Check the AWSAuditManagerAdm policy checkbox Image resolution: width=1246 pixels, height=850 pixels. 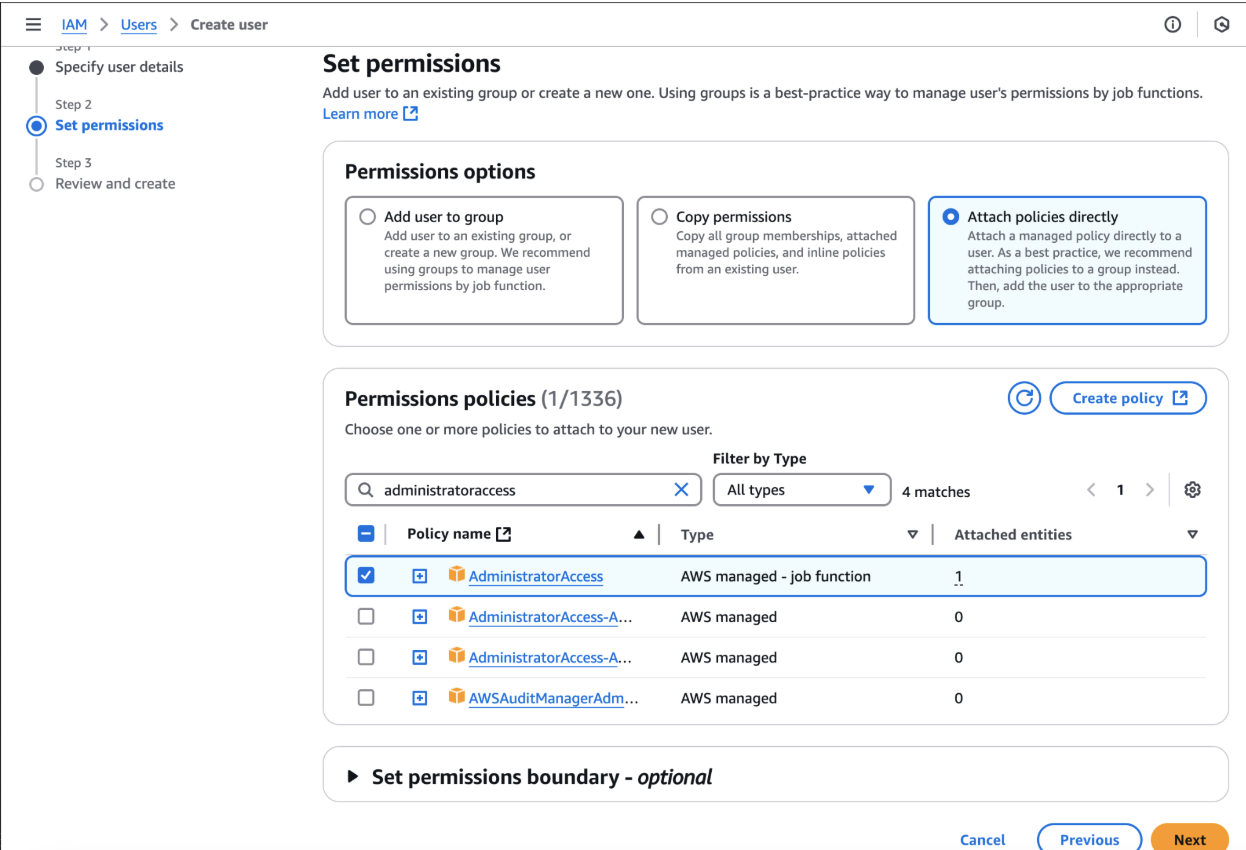(x=366, y=697)
